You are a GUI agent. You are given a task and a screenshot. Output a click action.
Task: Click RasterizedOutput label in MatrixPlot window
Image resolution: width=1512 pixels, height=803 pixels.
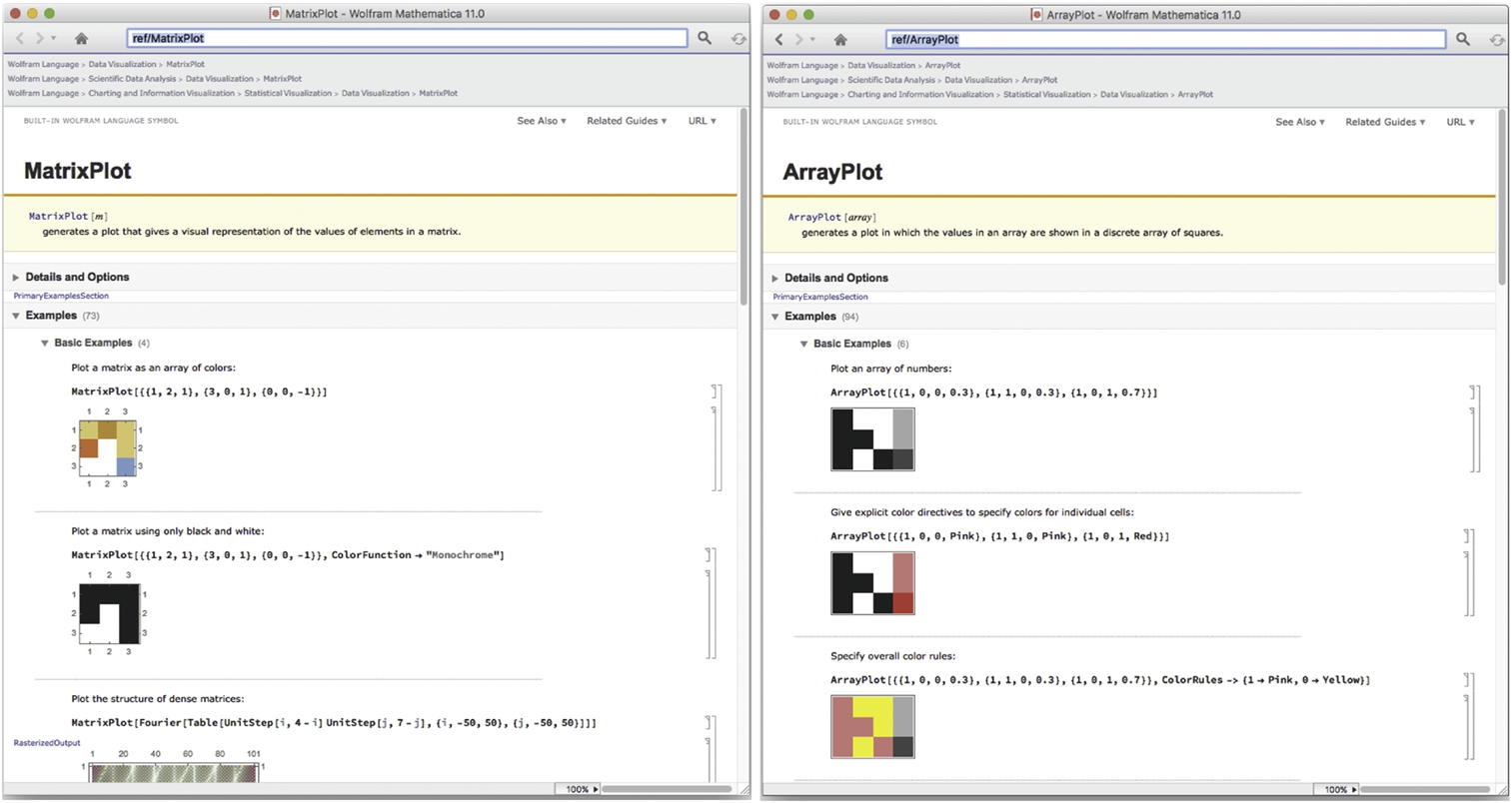coord(47,743)
